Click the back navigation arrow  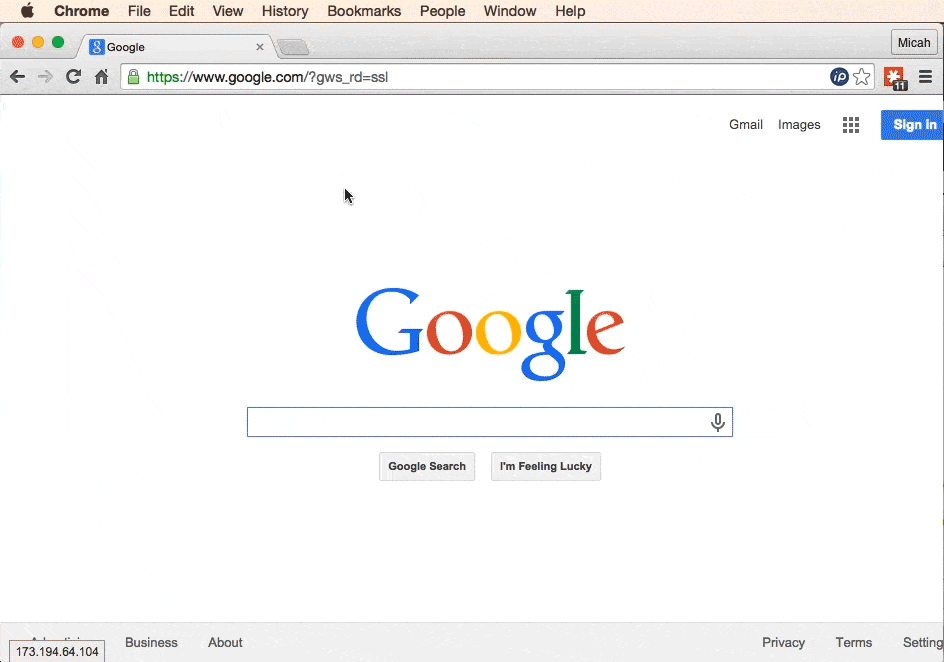(17, 76)
